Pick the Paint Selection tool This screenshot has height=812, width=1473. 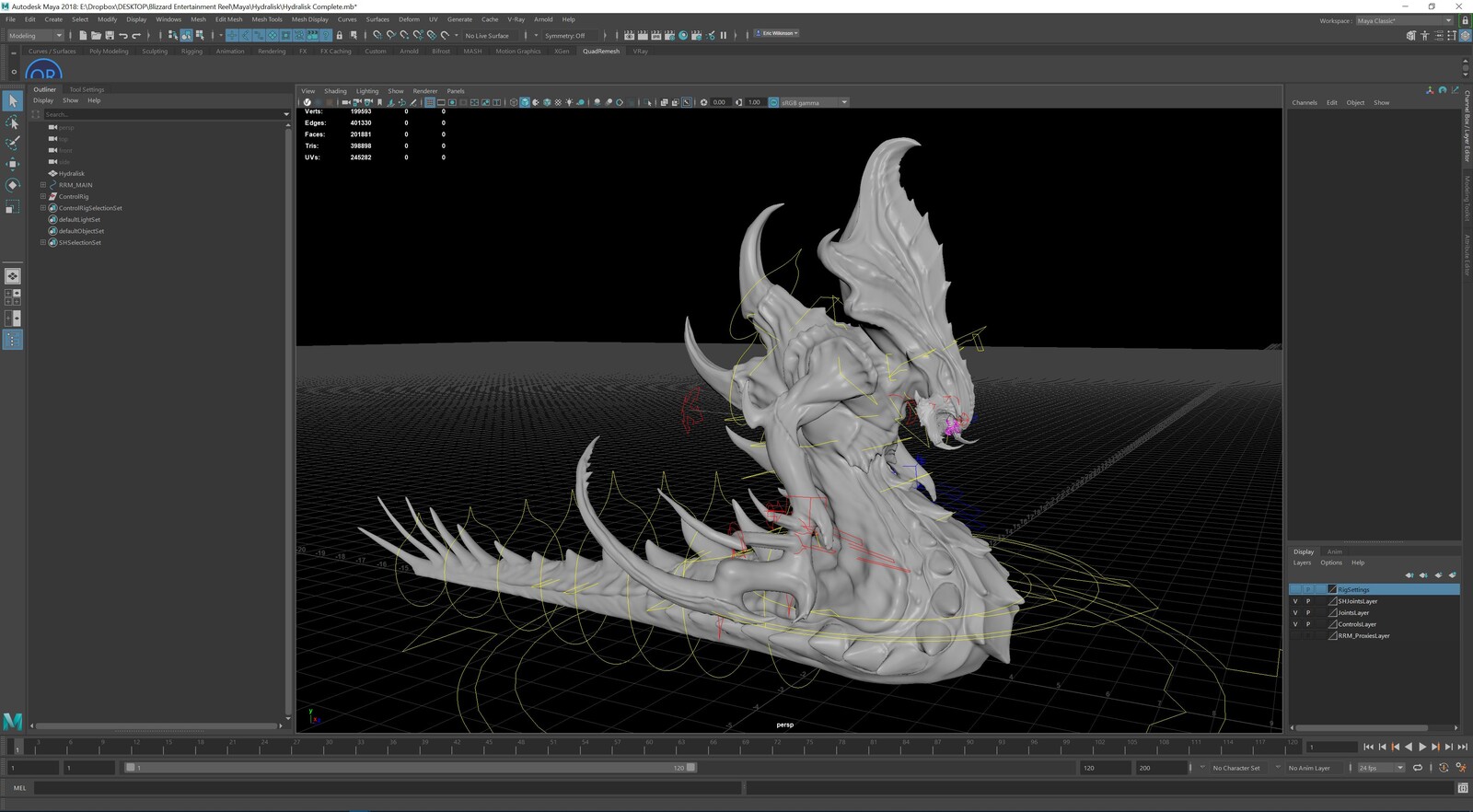(12, 143)
